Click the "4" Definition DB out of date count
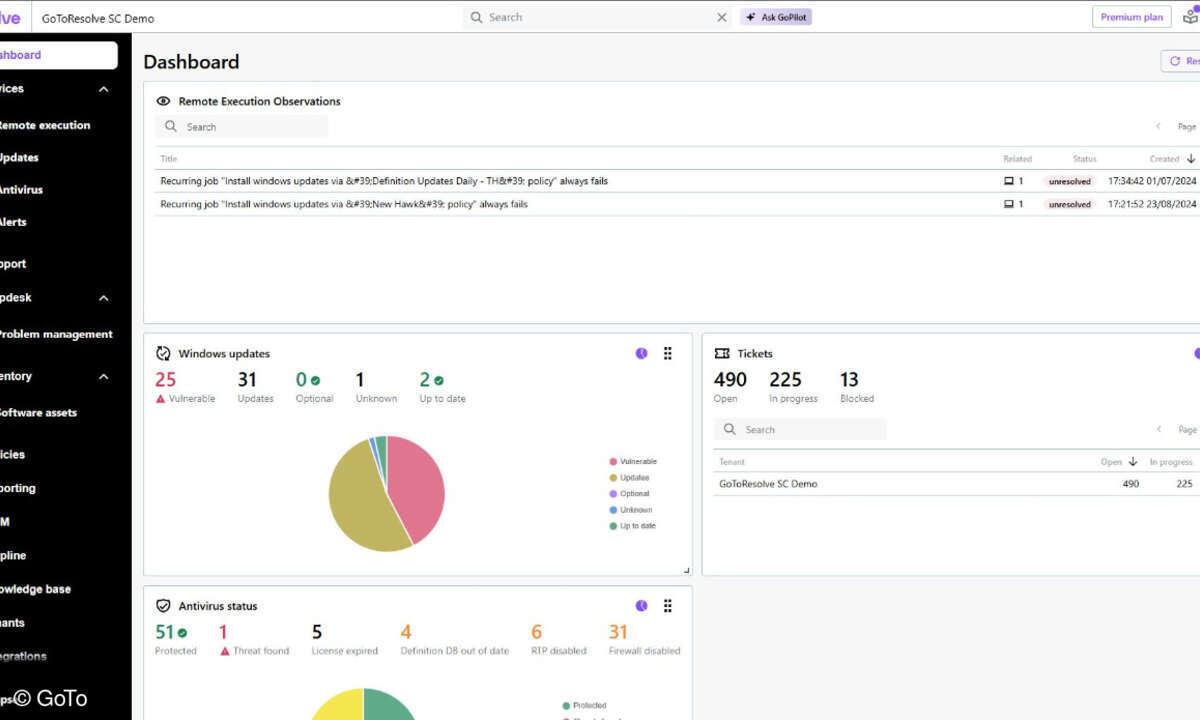Viewport: 1200px width, 720px height. pos(406,632)
